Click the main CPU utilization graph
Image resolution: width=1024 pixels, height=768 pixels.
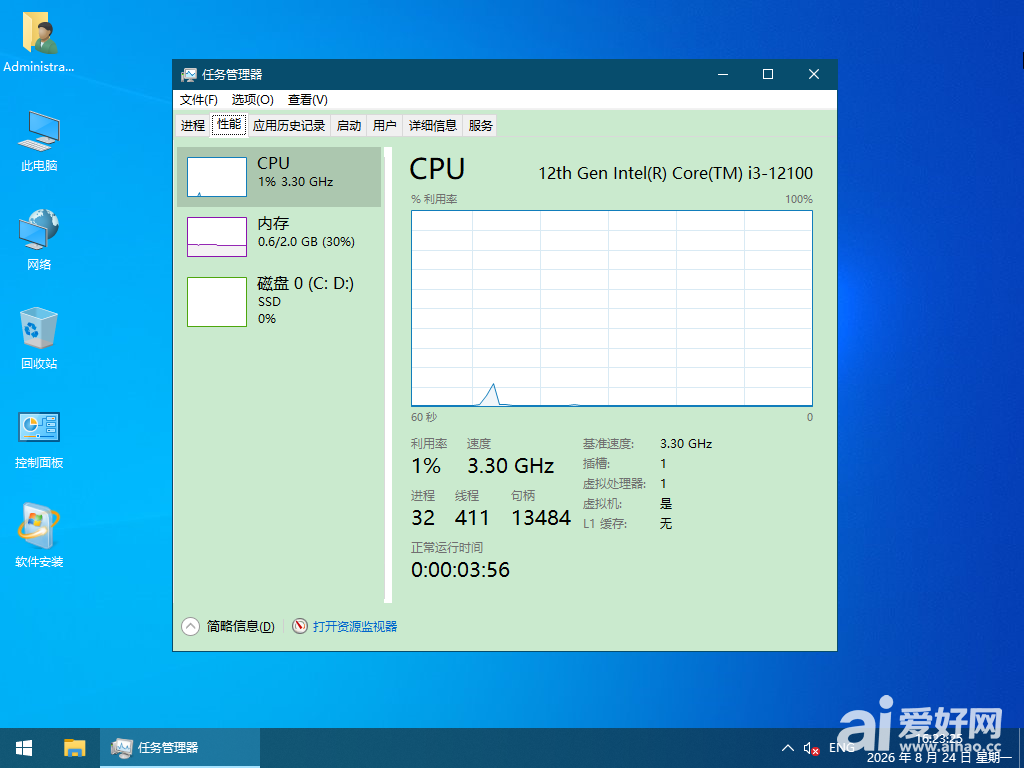point(612,308)
